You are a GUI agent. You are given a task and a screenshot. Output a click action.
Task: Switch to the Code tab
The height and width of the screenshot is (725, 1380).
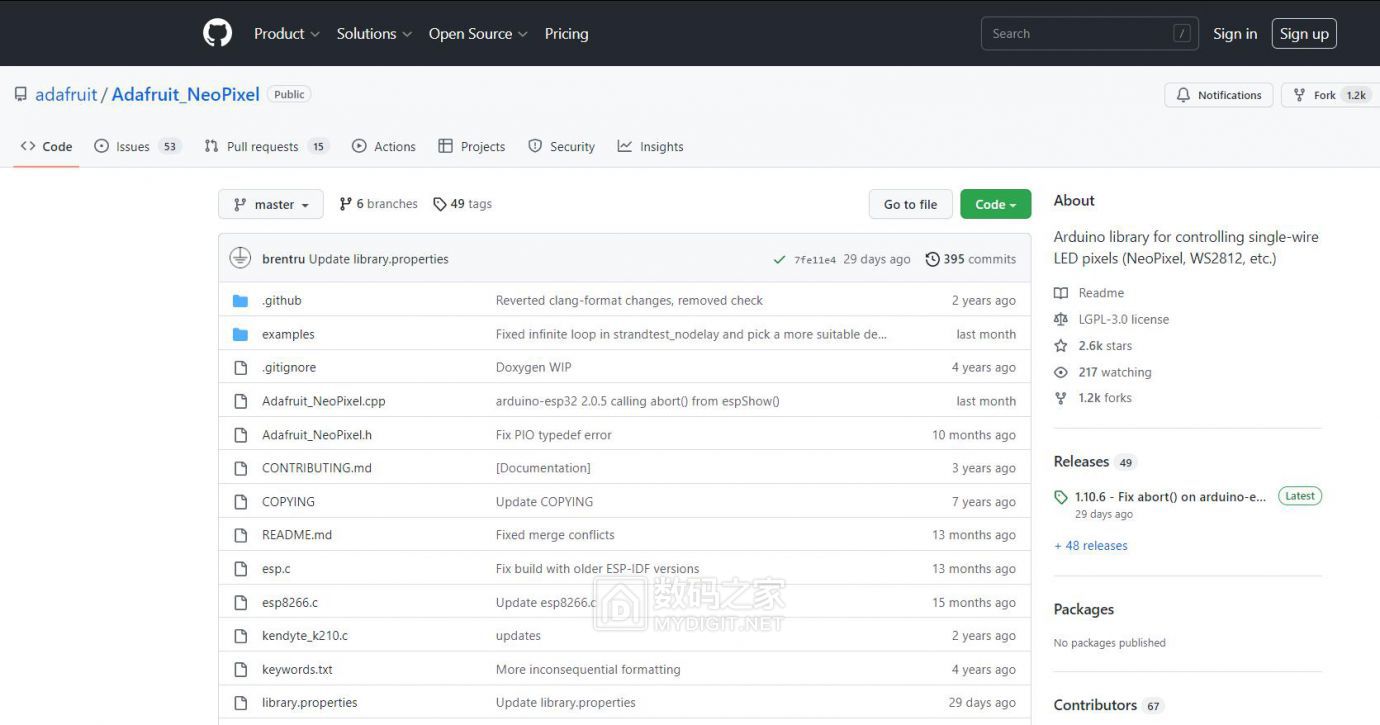[47, 146]
